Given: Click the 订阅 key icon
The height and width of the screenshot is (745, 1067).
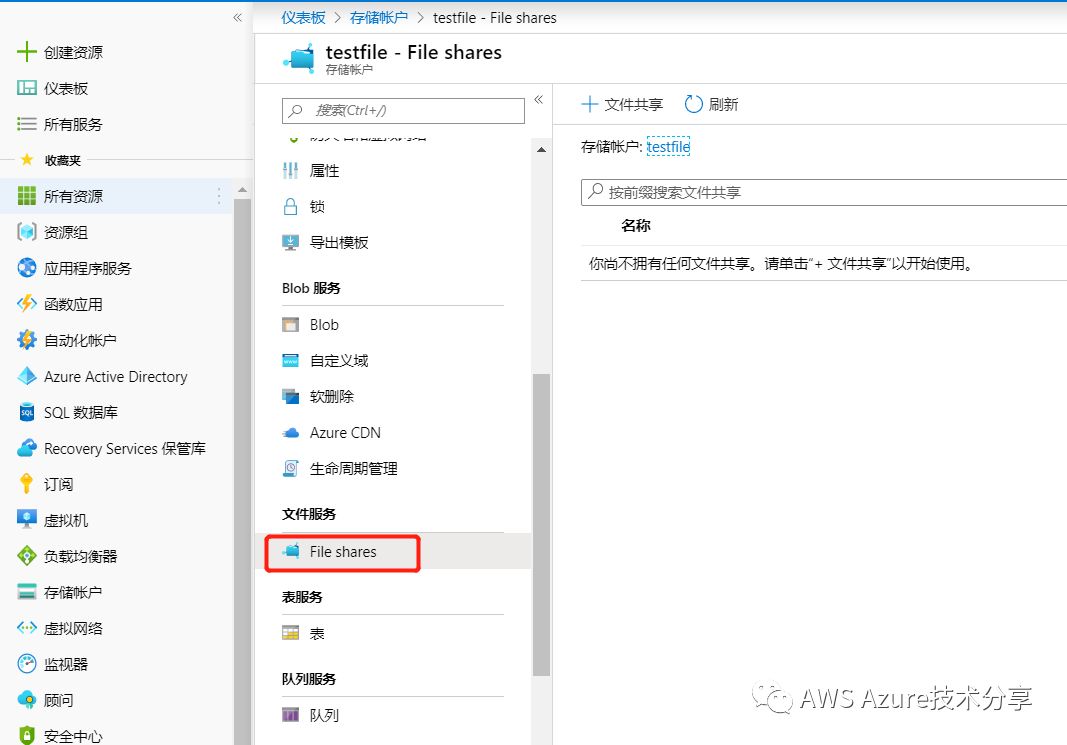Looking at the screenshot, I should point(27,484).
